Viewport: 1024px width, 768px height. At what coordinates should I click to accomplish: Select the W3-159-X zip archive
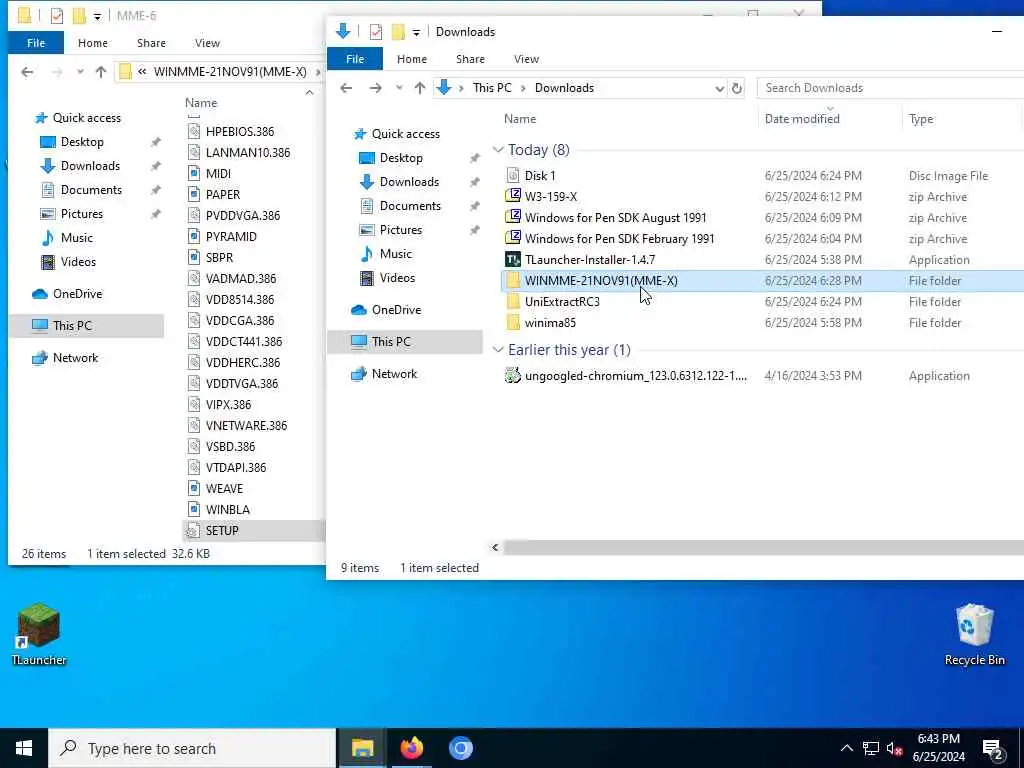pyautogui.click(x=551, y=197)
